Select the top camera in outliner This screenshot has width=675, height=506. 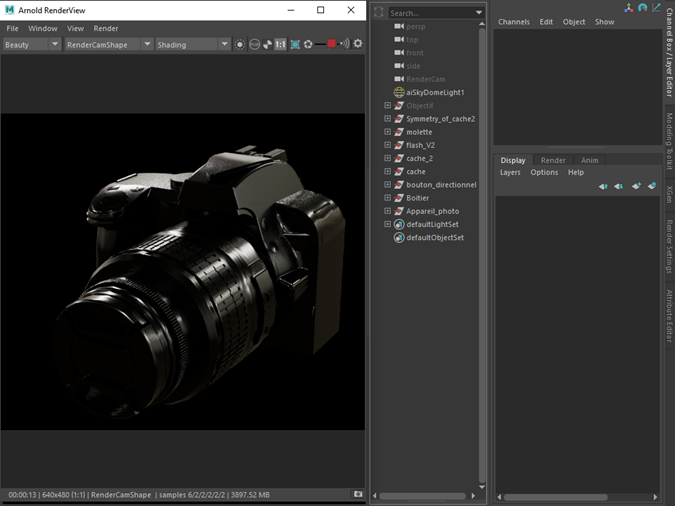tap(412, 40)
